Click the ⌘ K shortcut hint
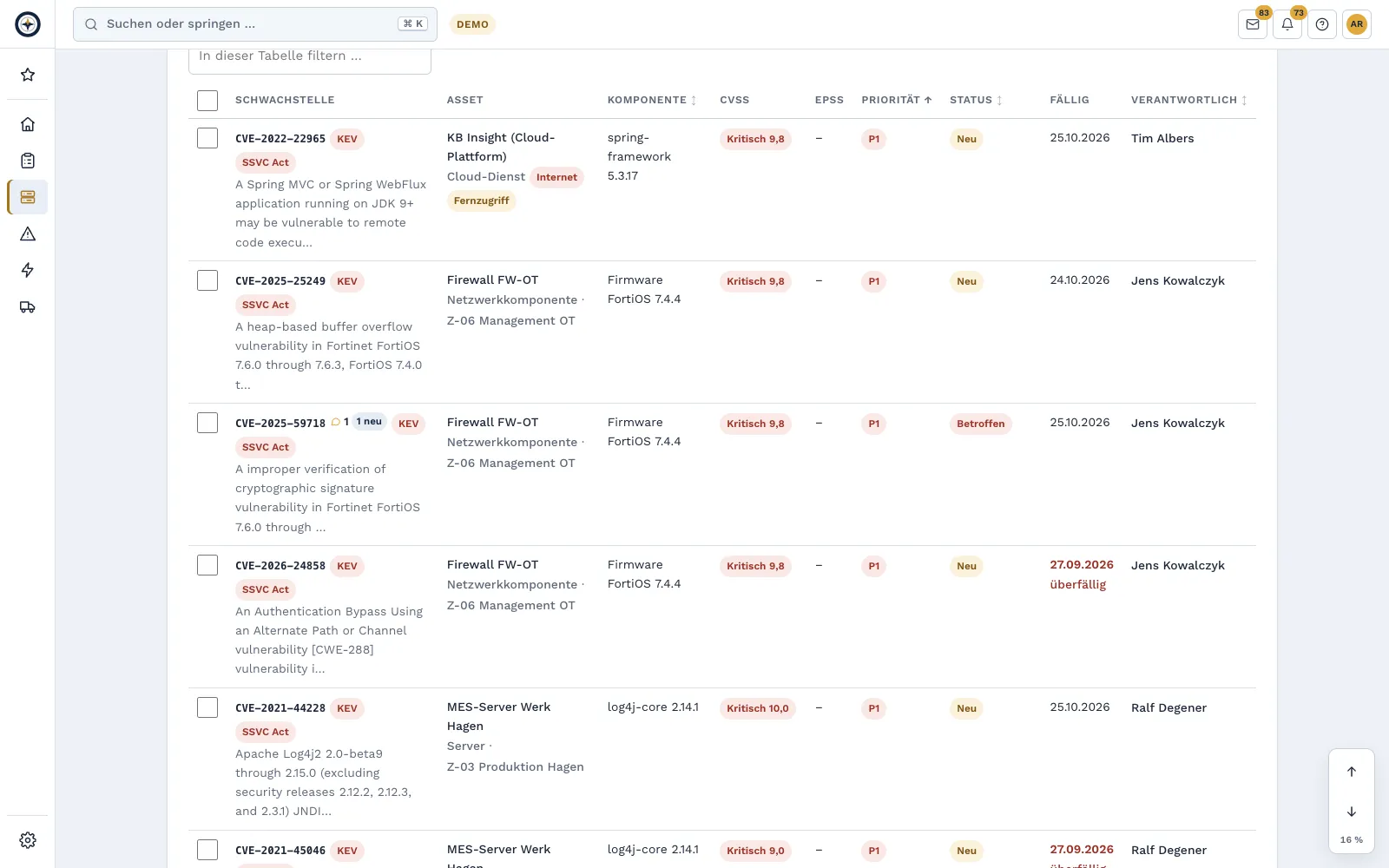1389x868 pixels. (413, 24)
